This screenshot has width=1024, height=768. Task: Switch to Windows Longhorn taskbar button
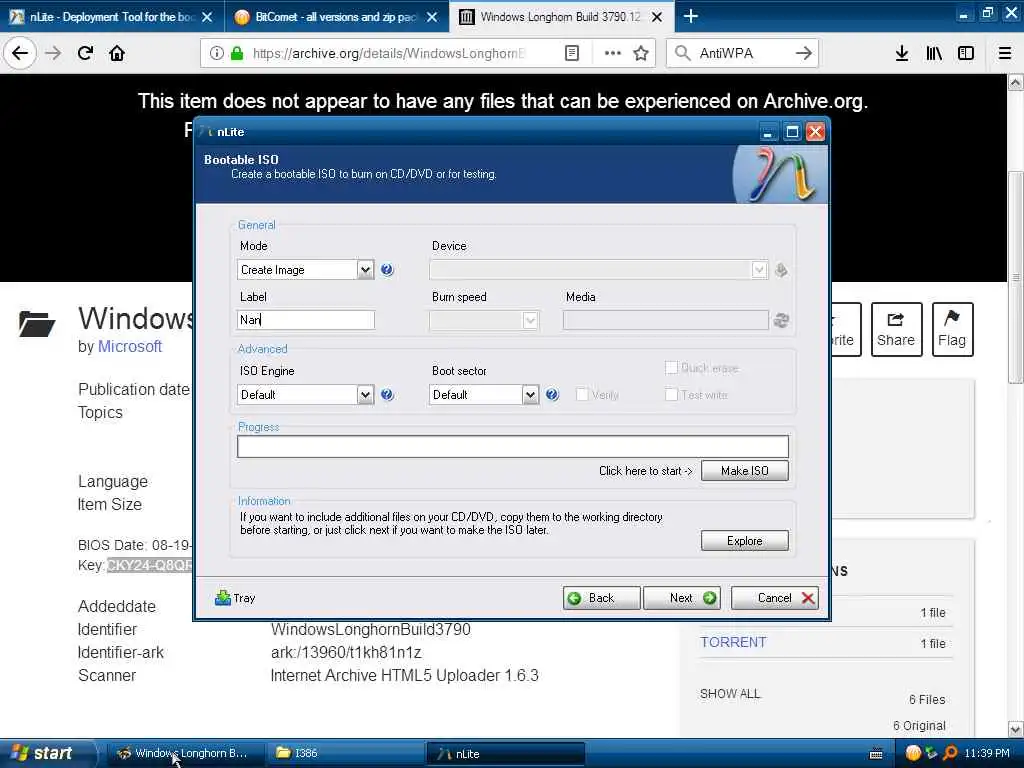[185, 753]
